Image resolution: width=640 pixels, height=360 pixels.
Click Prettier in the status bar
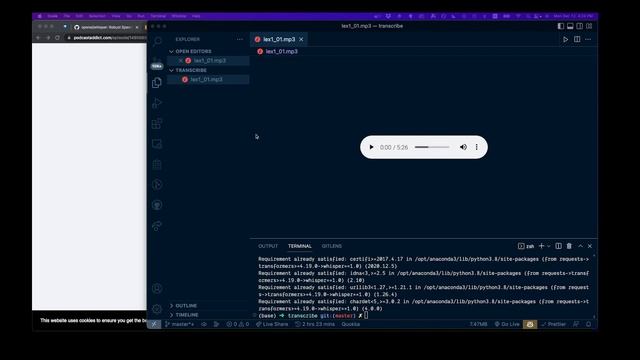(x=553, y=324)
